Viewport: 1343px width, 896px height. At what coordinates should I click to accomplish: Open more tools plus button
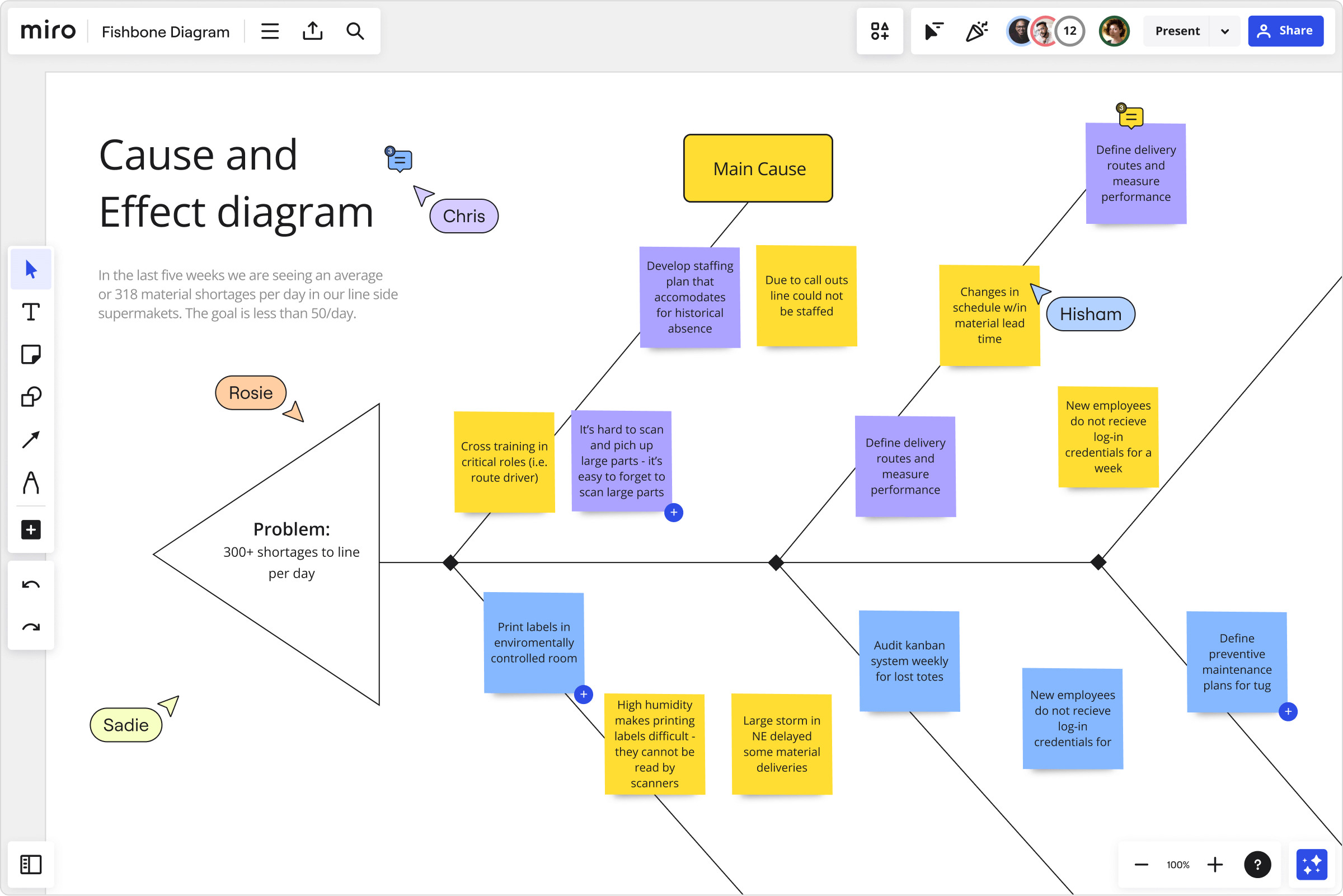pos(31,530)
